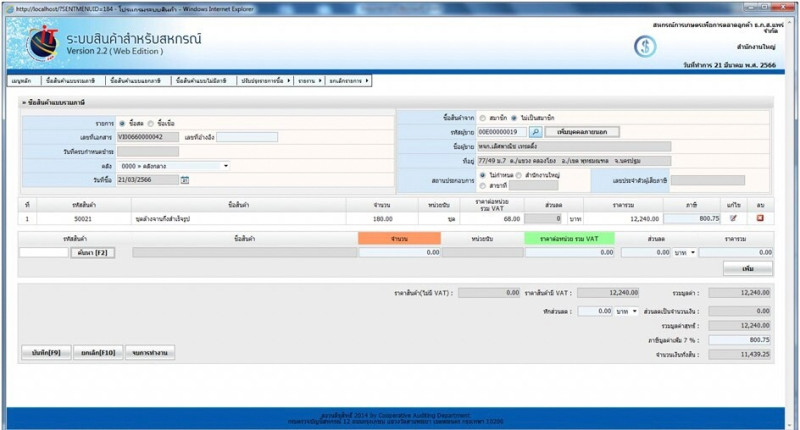Screen dimensions: 800x430
Task: Choose the สมาชิก (member) radio option
Action: pyautogui.click(x=483, y=117)
